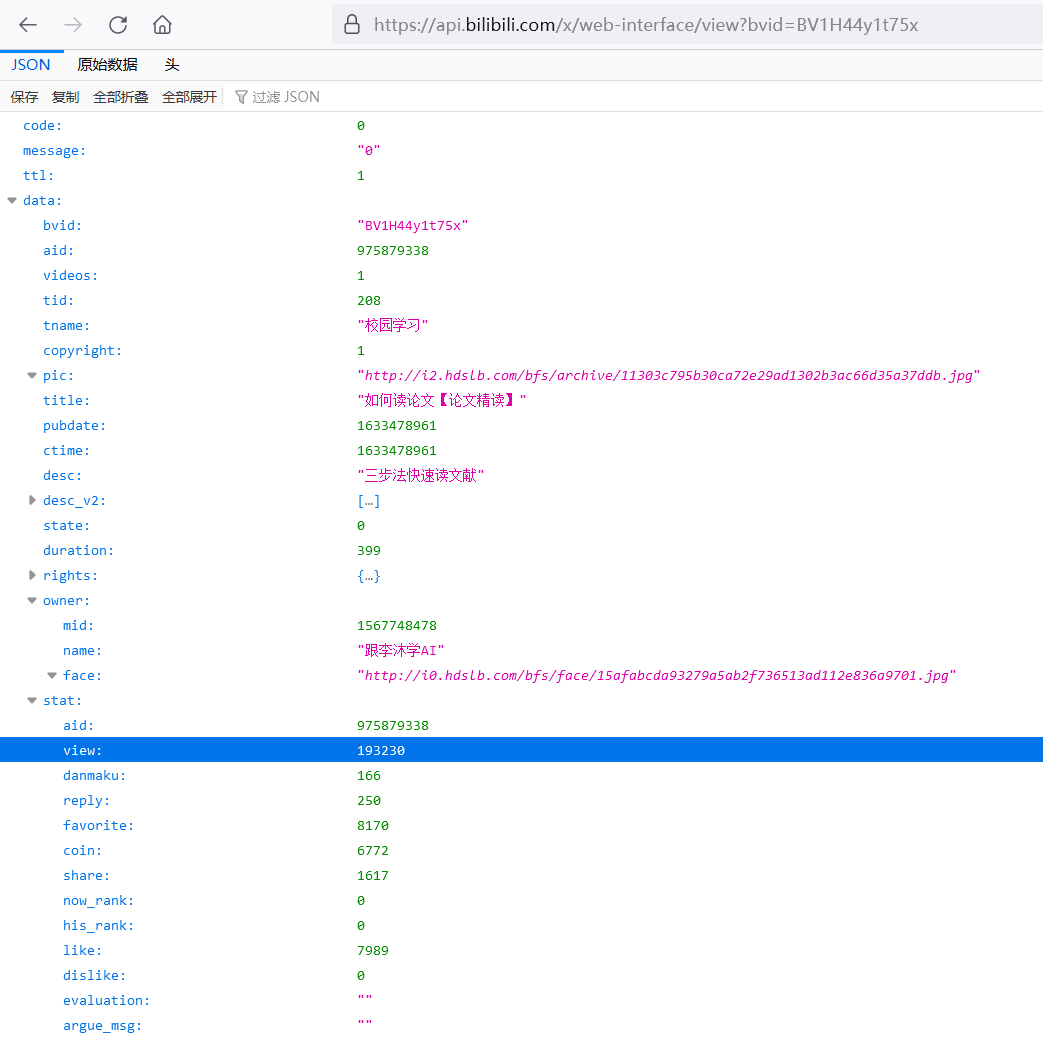Expand the desc_v2 array
The height and width of the screenshot is (1040, 1043).
(x=32, y=500)
